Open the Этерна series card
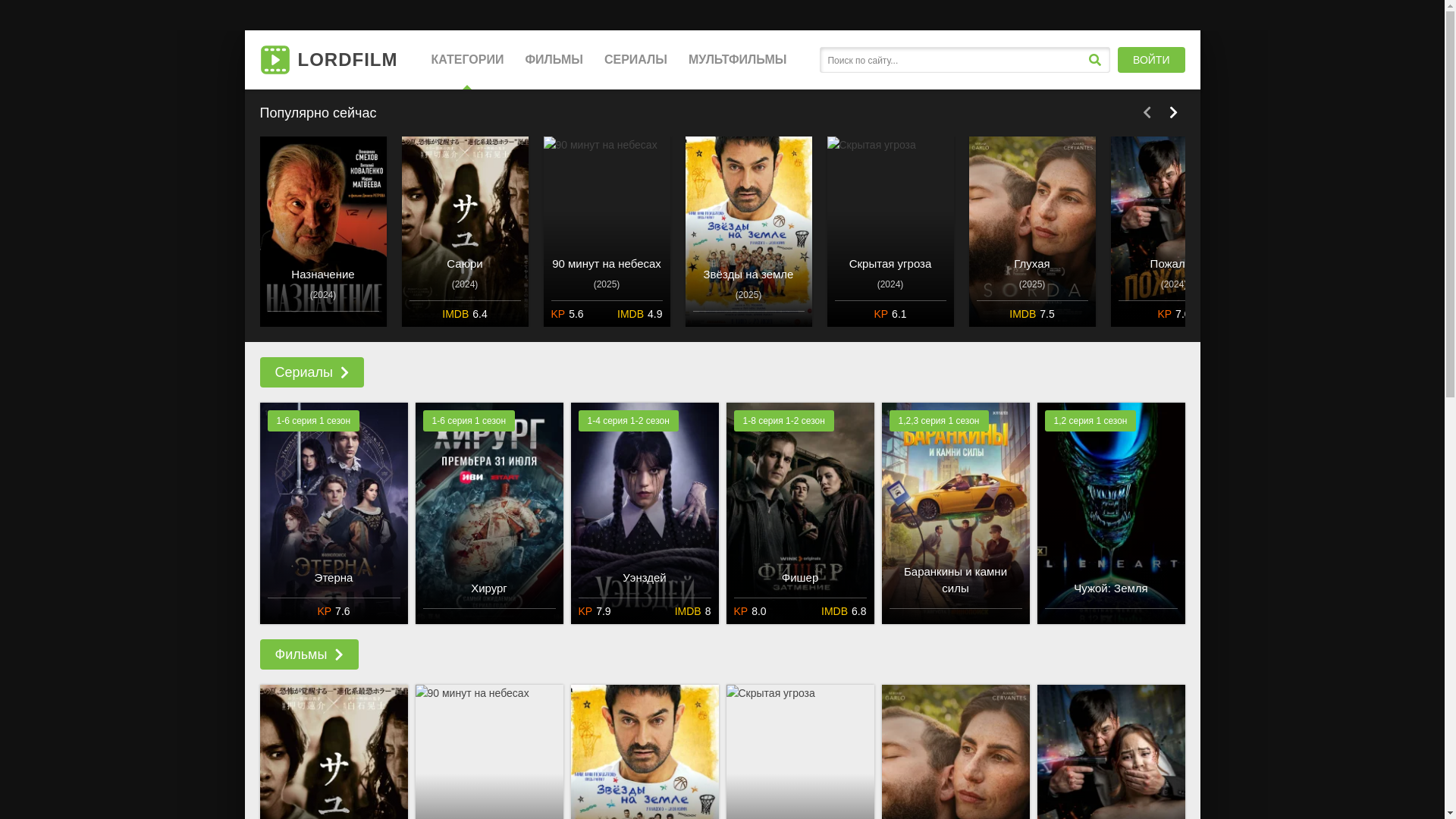Image resolution: width=1456 pixels, height=819 pixels. click(x=334, y=513)
